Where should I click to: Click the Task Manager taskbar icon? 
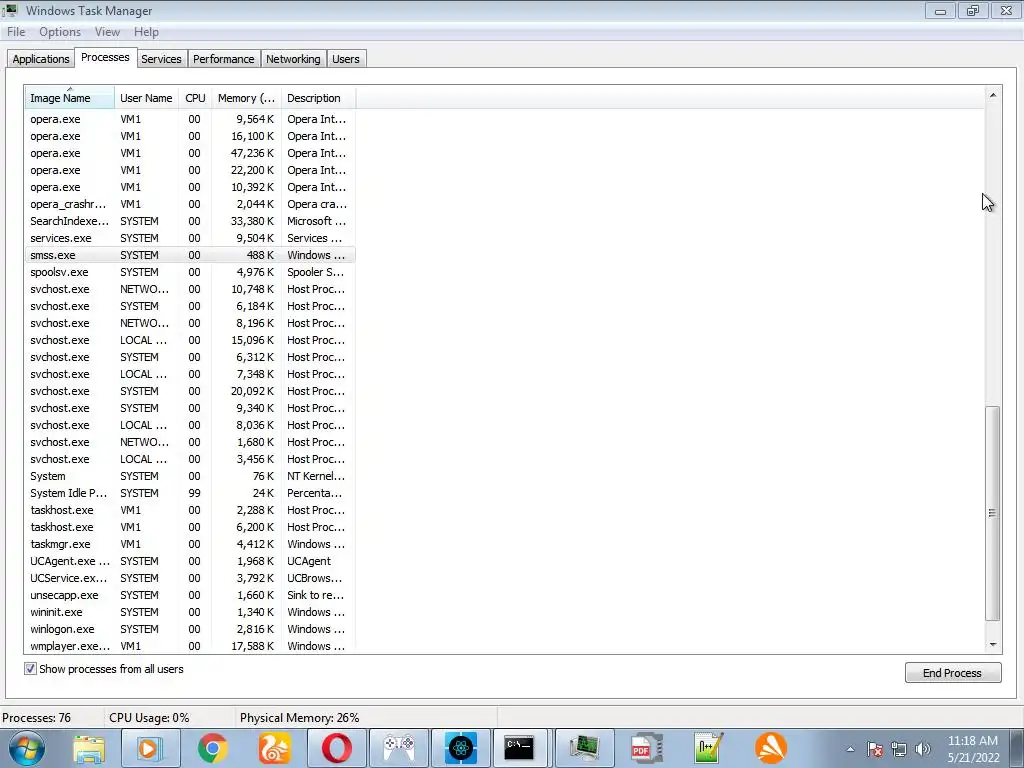click(x=584, y=748)
